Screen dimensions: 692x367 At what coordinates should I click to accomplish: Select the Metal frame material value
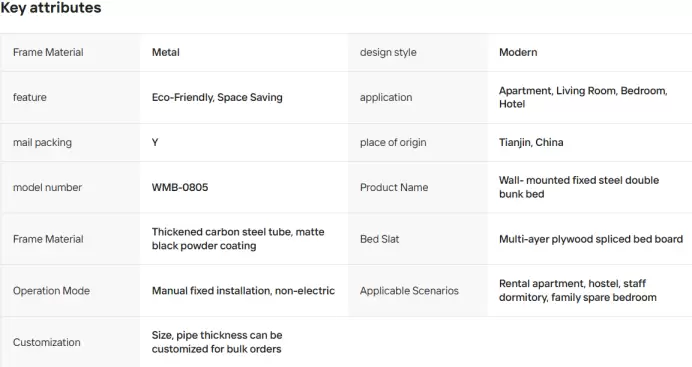pos(165,52)
